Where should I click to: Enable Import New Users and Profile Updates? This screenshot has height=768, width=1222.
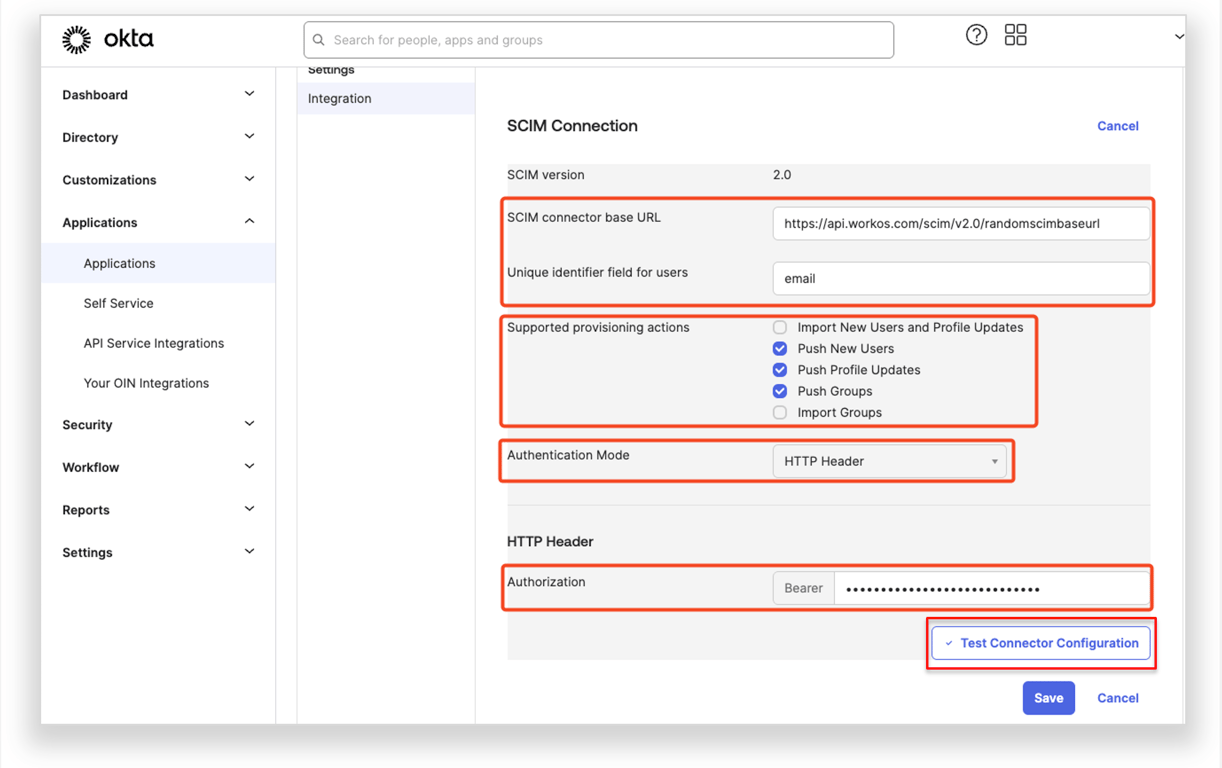click(780, 327)
